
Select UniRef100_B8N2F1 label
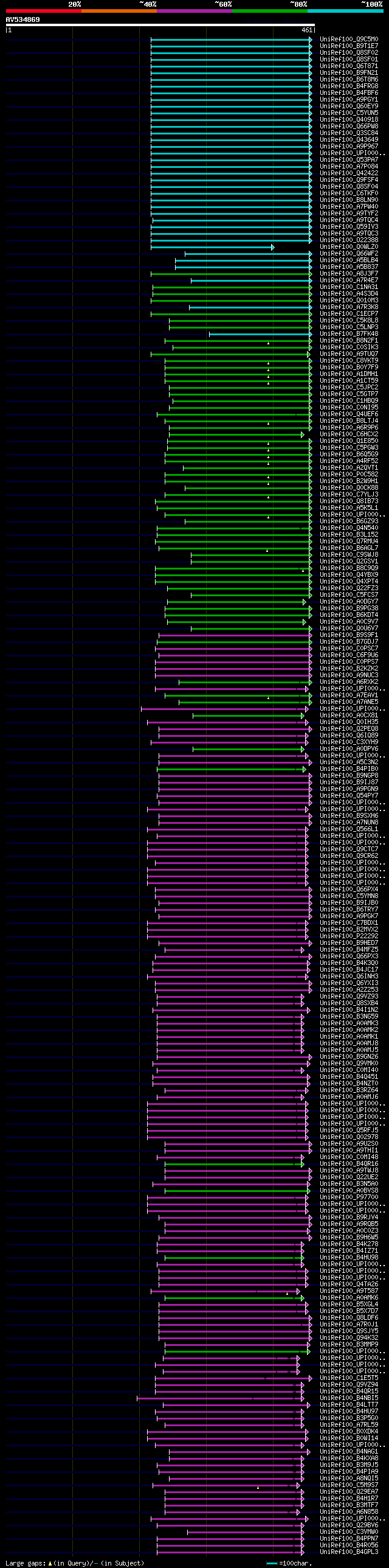click(x=349, y=341)
